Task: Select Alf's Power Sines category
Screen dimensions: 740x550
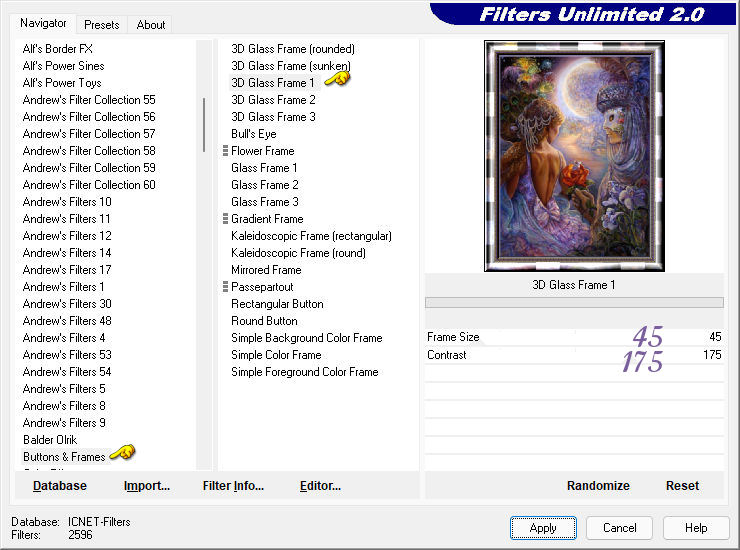Action: [x=63, y=66]
